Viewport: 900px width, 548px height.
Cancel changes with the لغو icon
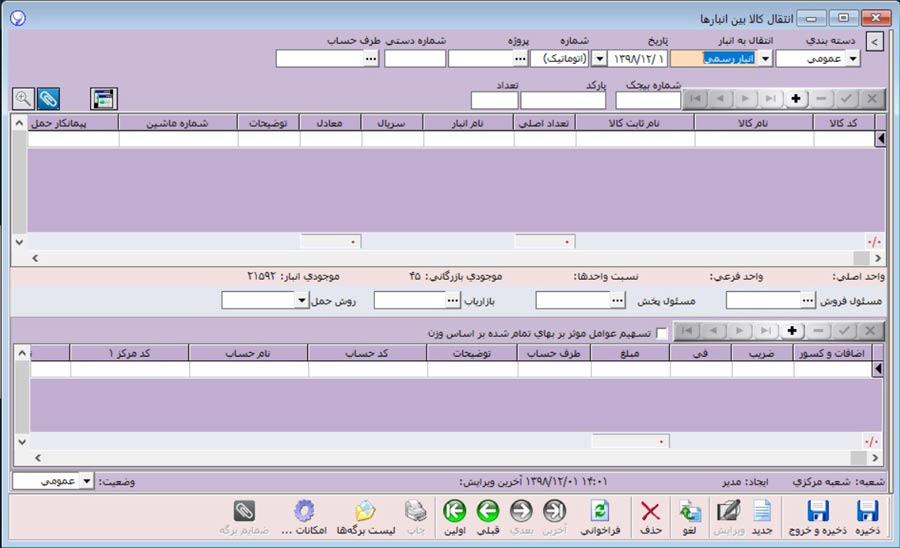coord(690,511)
